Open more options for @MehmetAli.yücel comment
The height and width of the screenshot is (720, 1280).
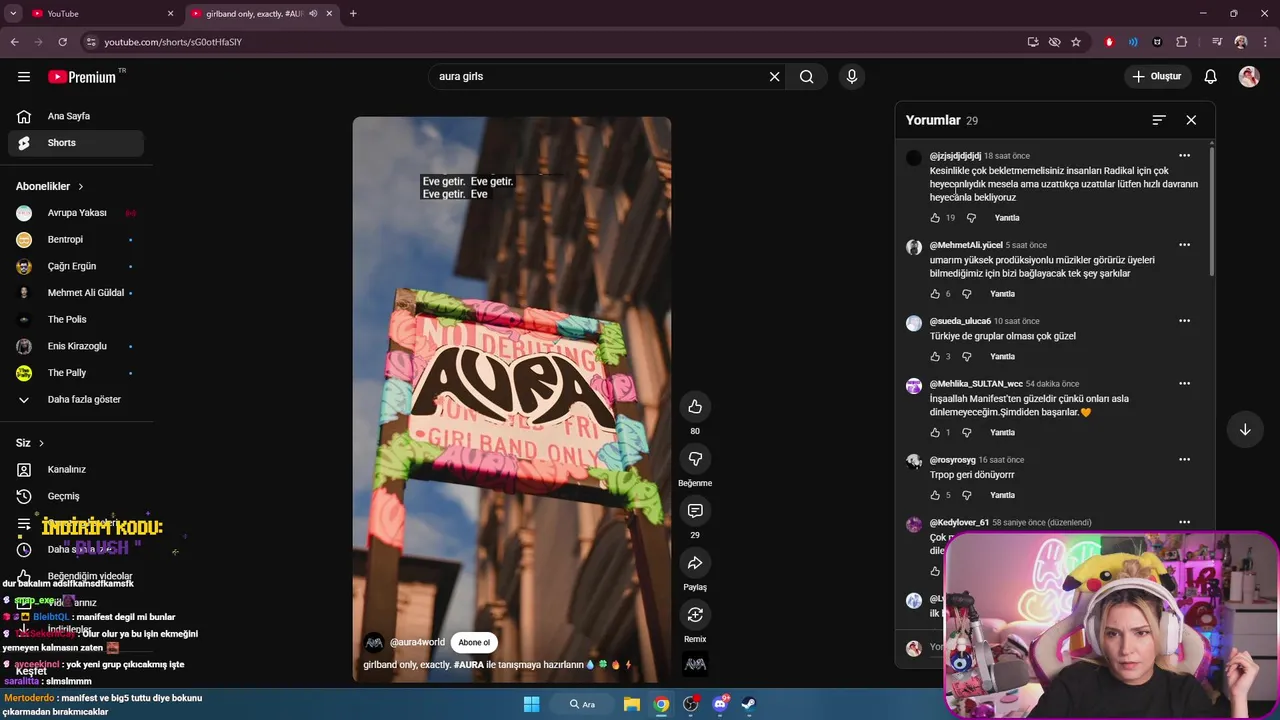point(1184,245)
